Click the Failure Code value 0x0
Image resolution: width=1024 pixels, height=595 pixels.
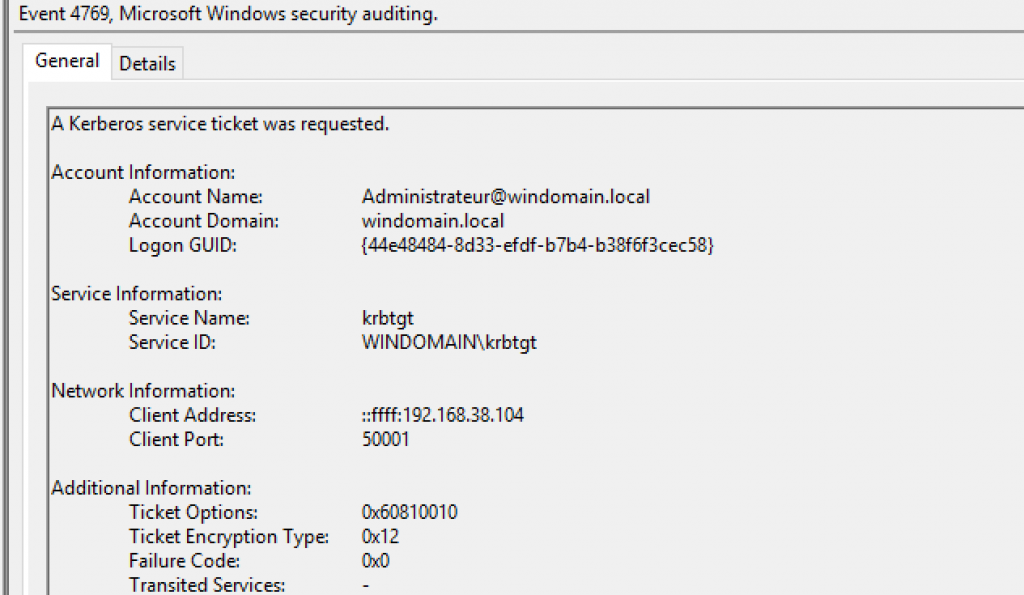[374, 561]
